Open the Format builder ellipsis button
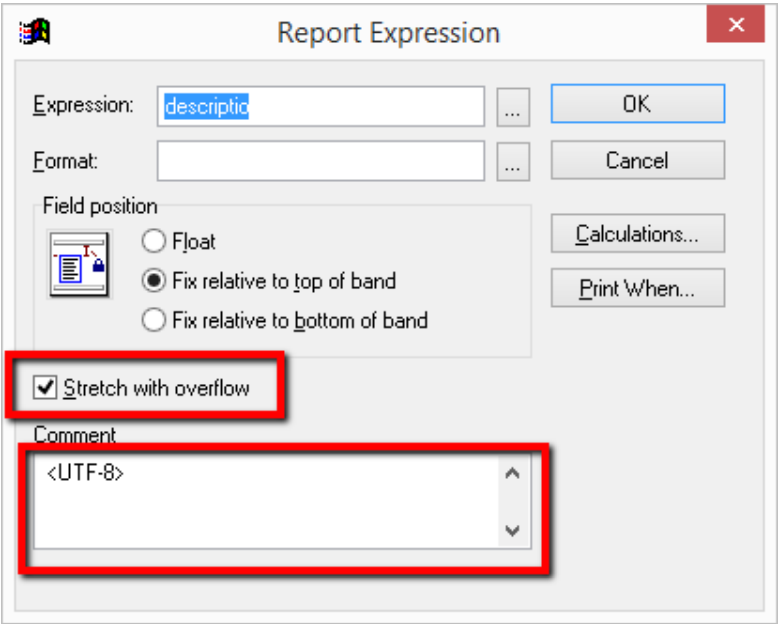 point(512,162)
